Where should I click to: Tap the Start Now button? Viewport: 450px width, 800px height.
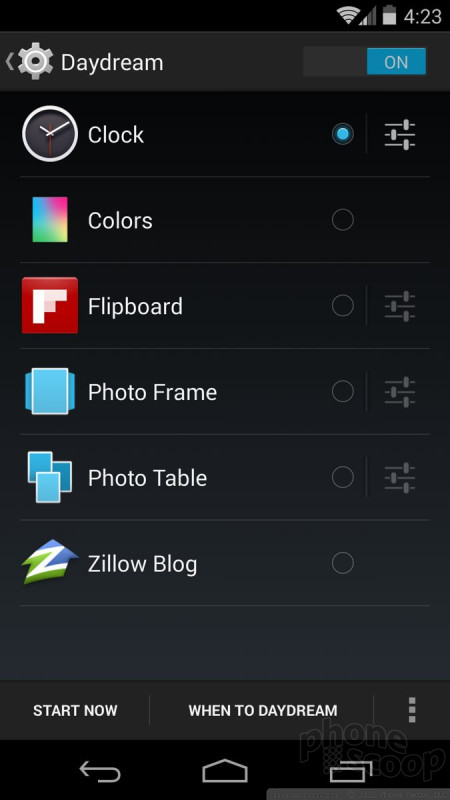(75, 710)
